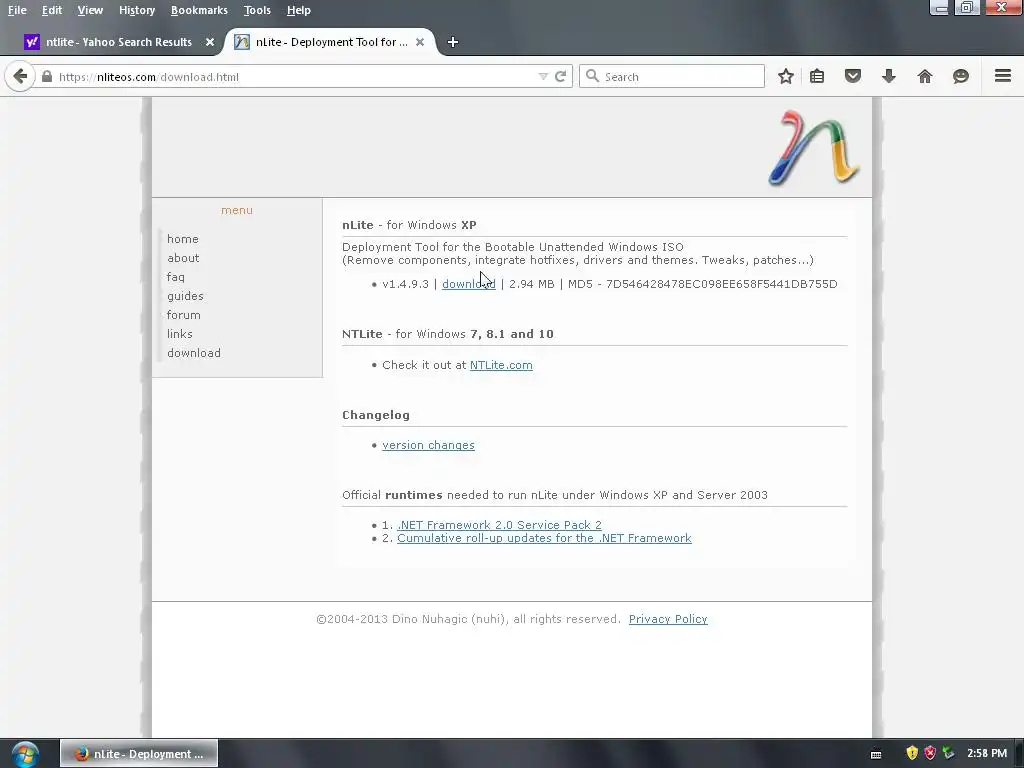Click the browser Back arrow button
Viewport: 1024px width, 768px height.
(x=20, y=76)
